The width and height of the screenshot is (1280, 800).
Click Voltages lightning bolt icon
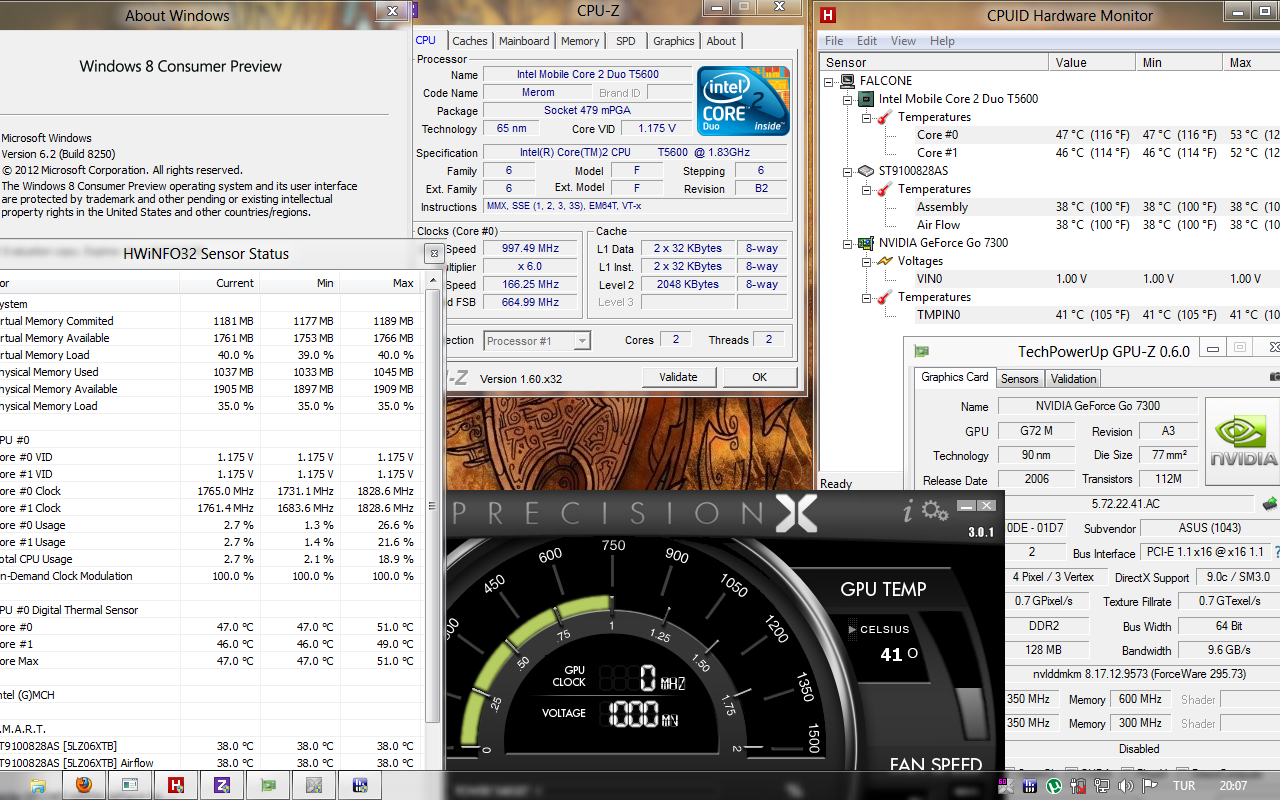[x=884, y=261]
